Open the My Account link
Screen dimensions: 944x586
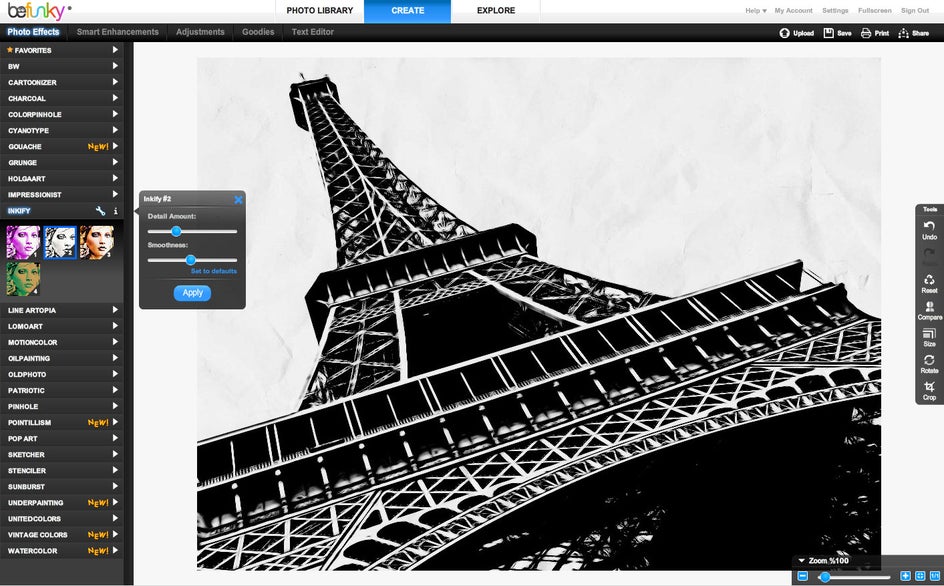click(793, 11)
